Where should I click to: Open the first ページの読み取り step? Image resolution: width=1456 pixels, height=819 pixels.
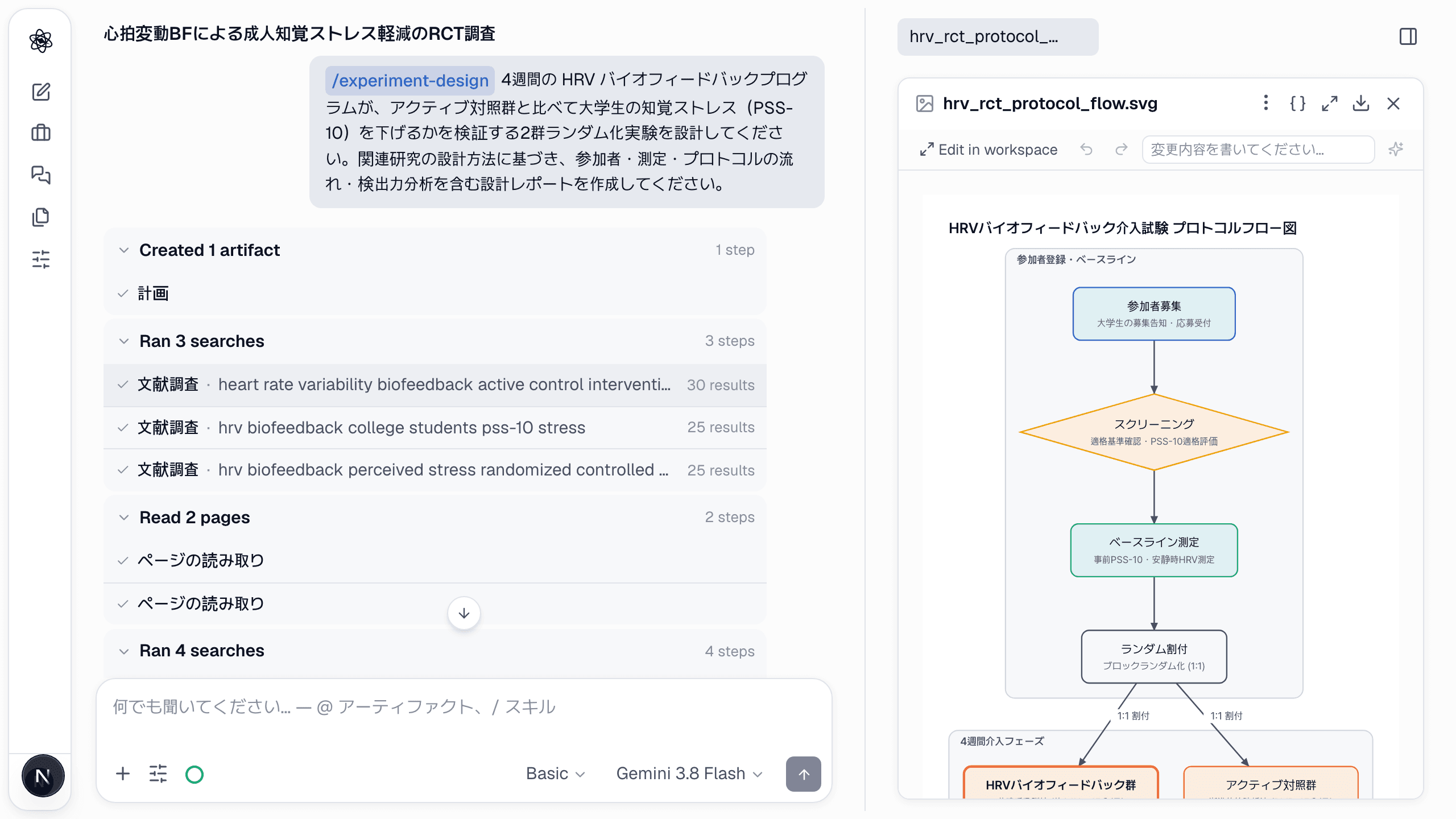pos(435,561)
